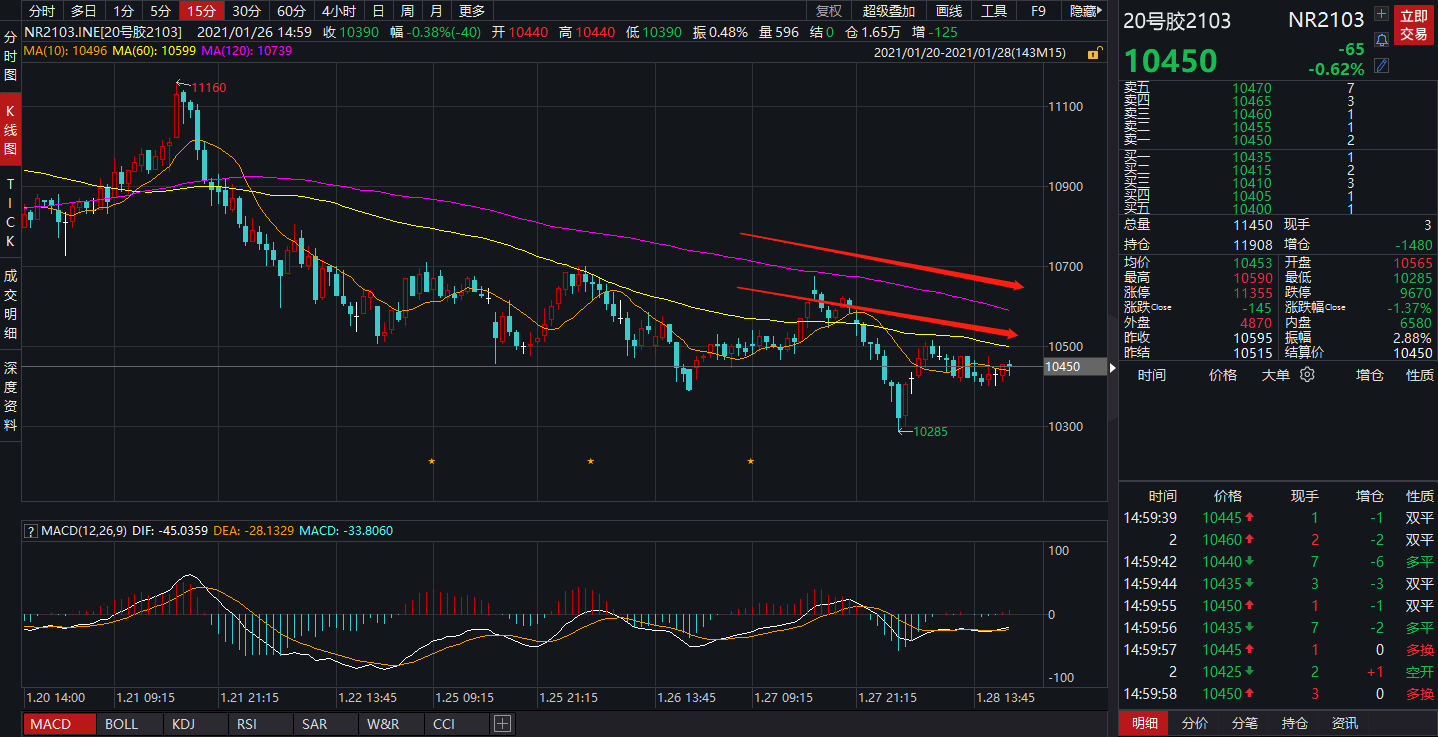Image resolution: width=1438 pixels, height=737 pixels.
Task: Add another indicator with the plus box
Action: pyautogui.click(x=502, y=723)
